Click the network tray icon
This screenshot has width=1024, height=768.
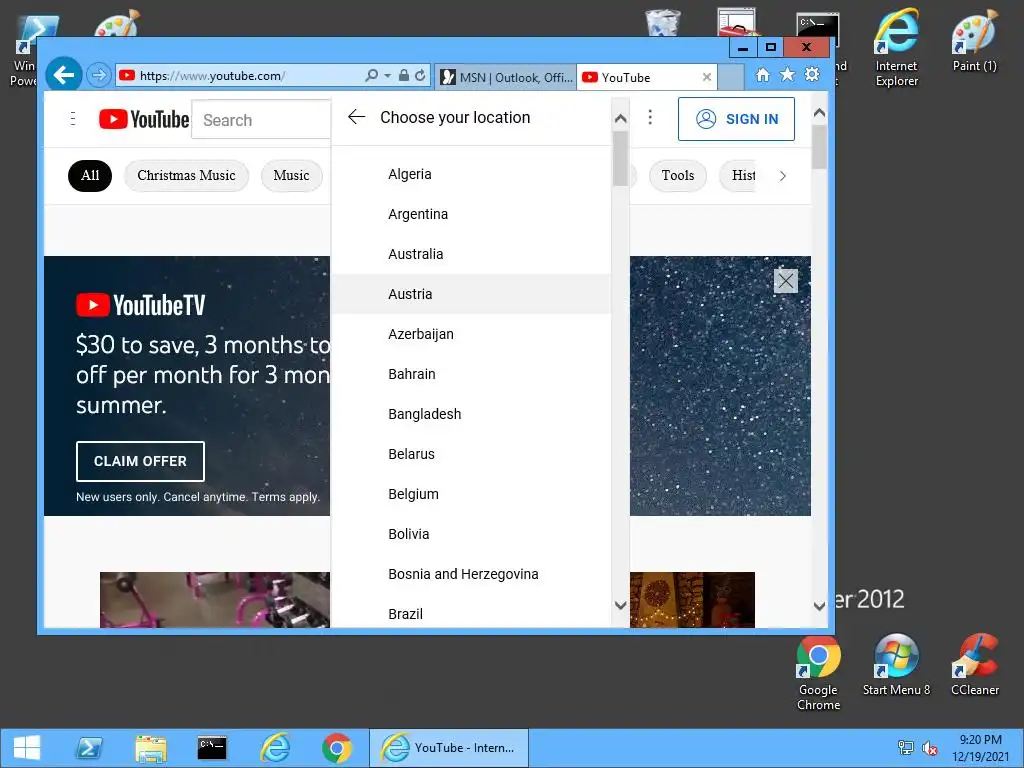point(906,748)
